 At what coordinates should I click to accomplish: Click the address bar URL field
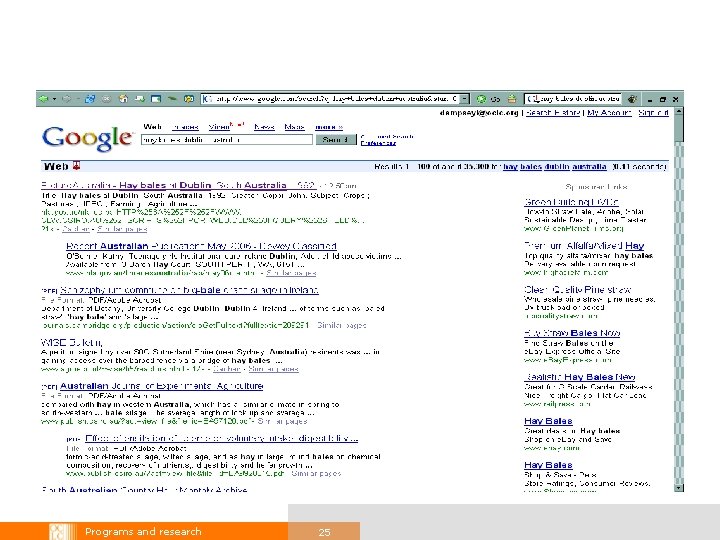[x=331, y=99]
